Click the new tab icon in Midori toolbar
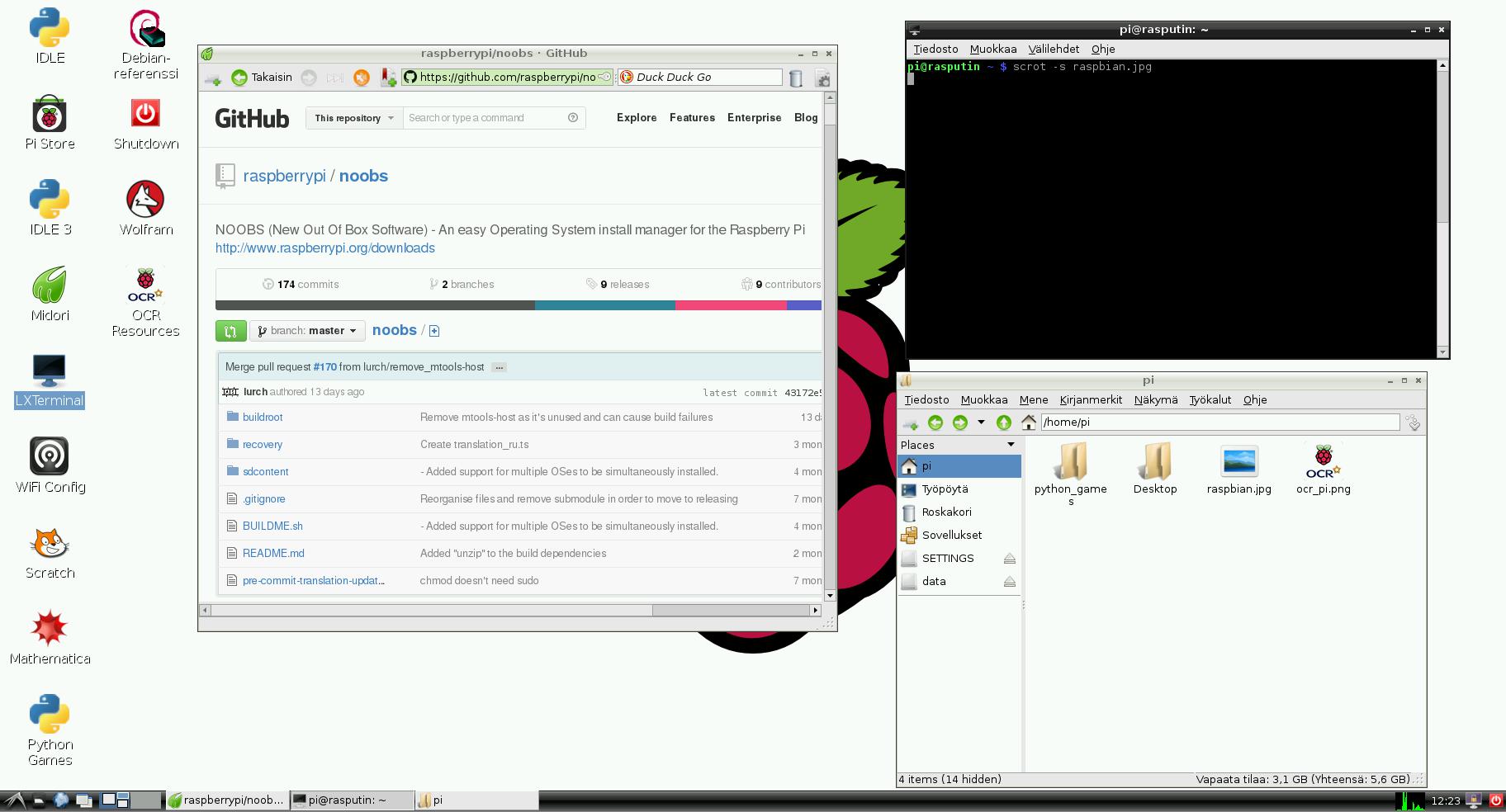This screenshot has height=812, width=1506. [213, 78]
